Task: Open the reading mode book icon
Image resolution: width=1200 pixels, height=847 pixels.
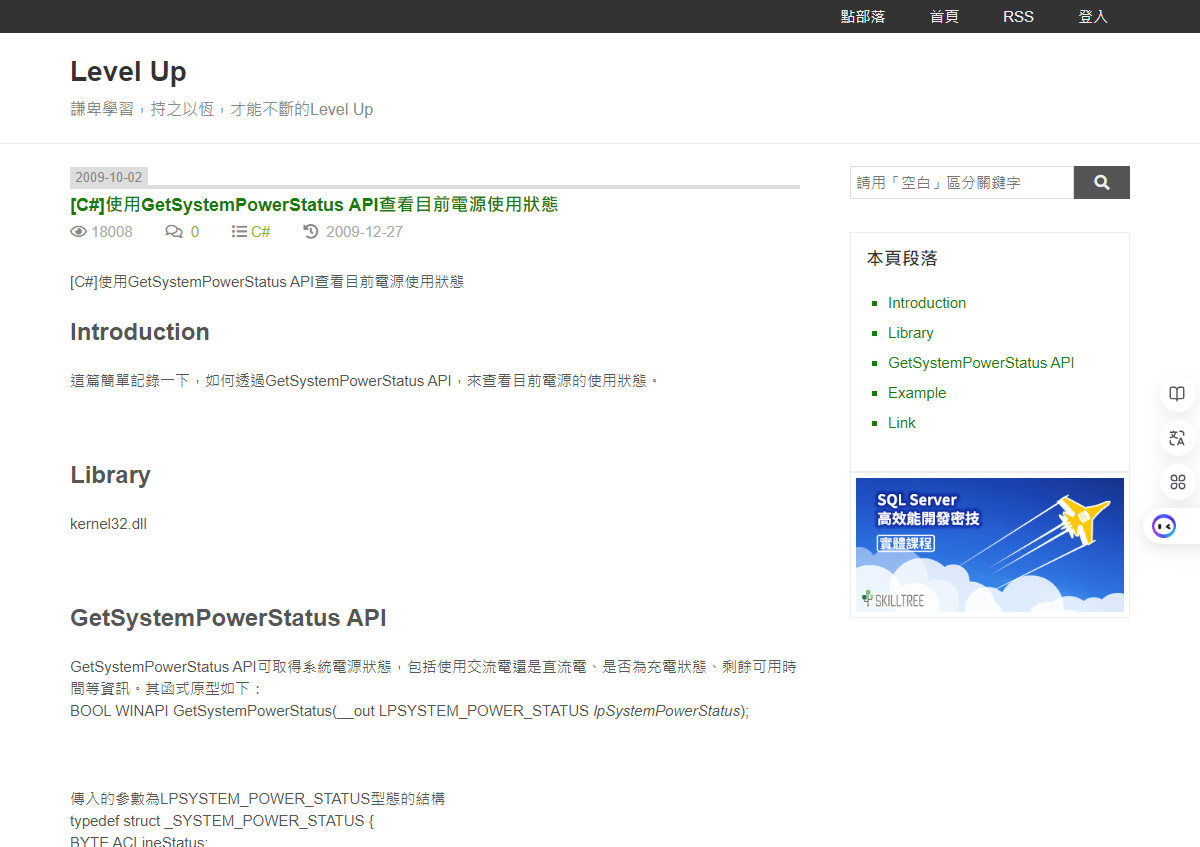Action: (x=1177, y=394)
